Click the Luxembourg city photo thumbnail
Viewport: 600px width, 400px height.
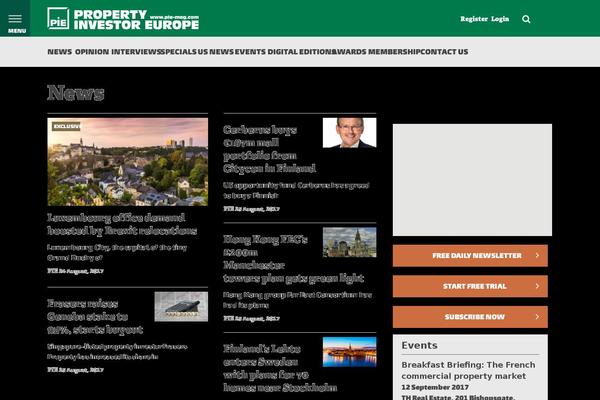point(127,162)
